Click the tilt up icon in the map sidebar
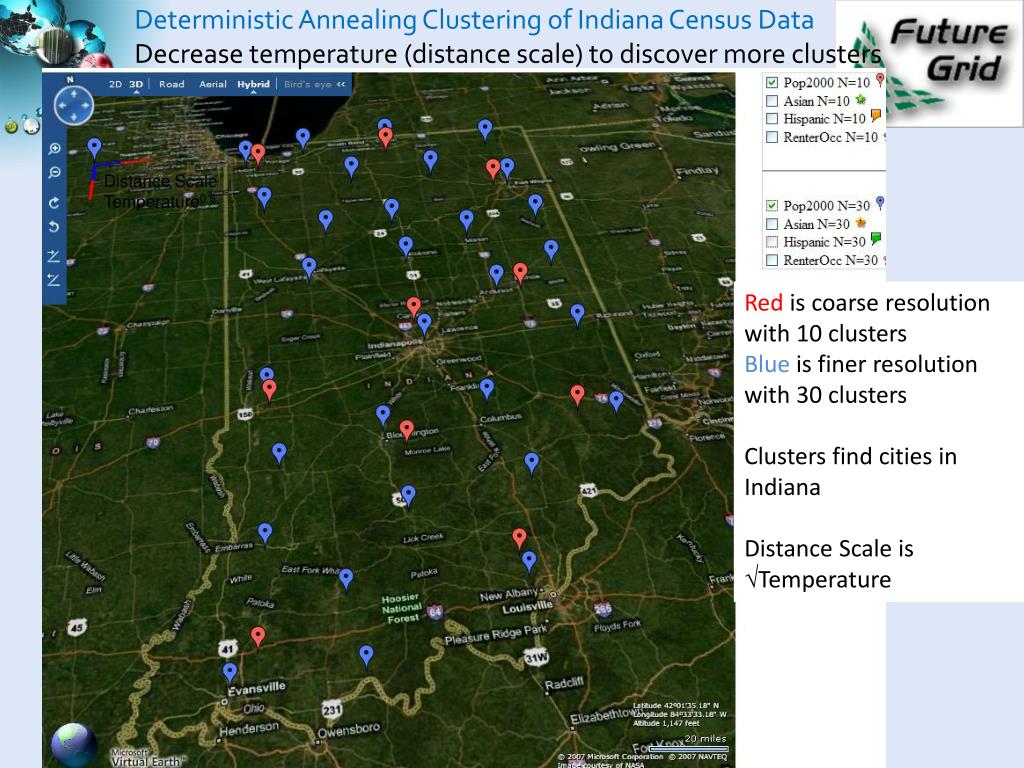1024x768 pixels. (x=54, y=256)
